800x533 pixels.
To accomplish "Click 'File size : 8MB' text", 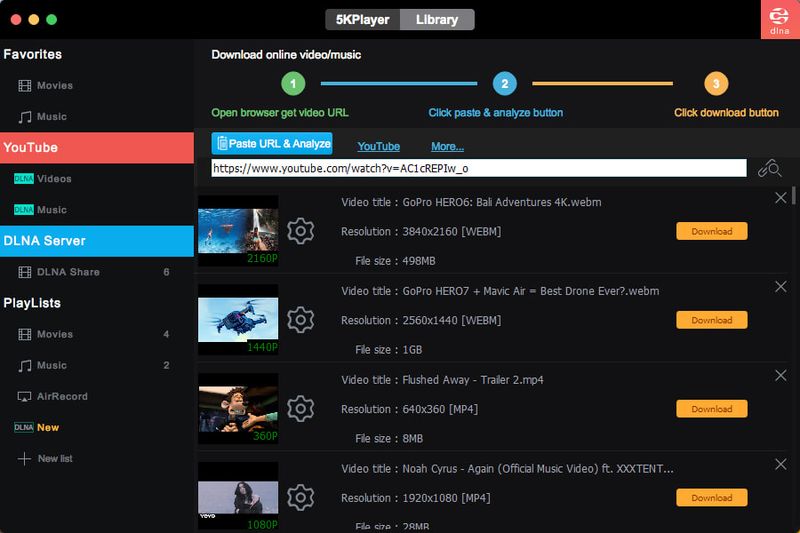I will (389, 439).
